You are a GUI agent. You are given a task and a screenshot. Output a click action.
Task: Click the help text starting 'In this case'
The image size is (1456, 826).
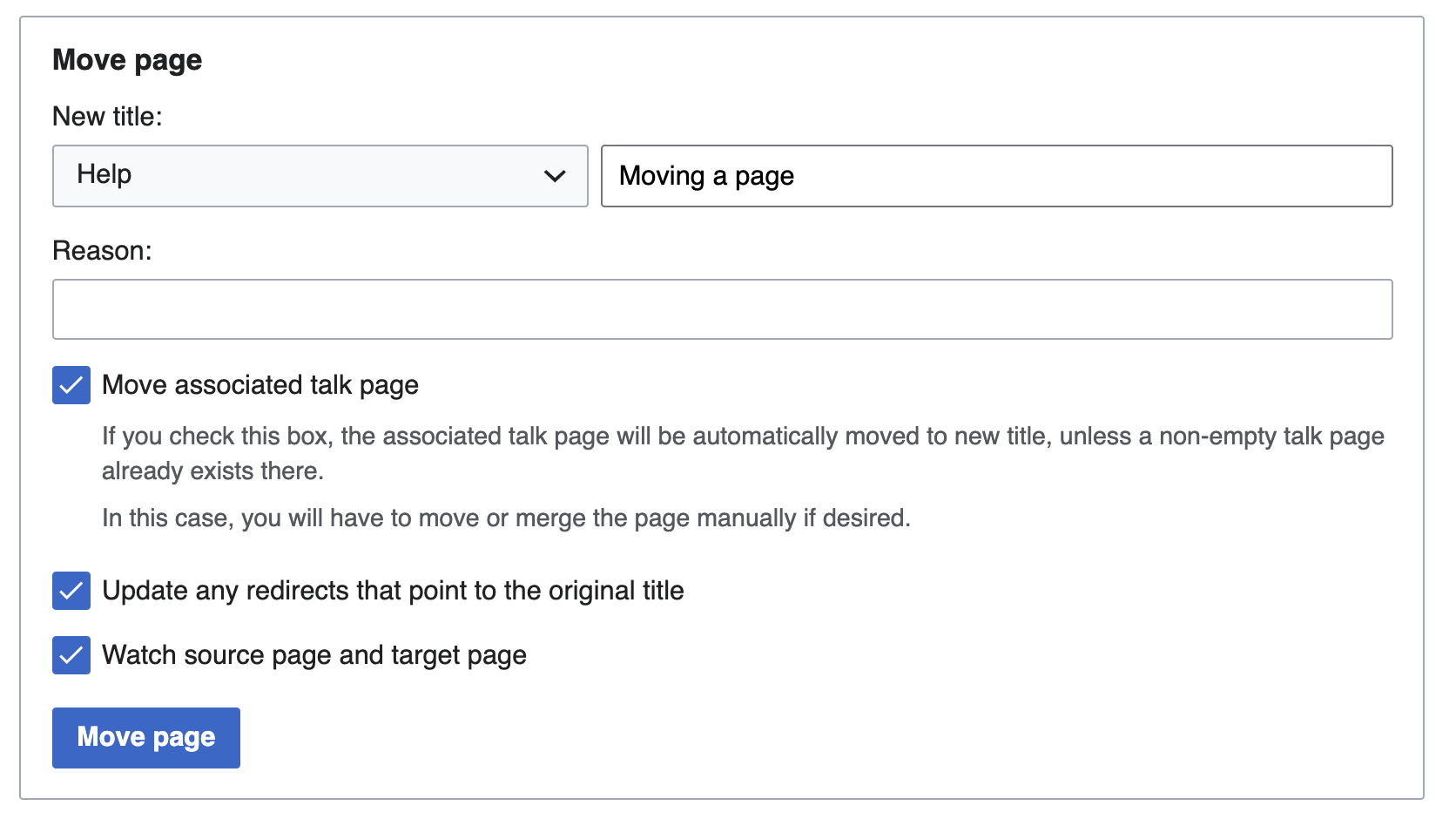[506, 518]
